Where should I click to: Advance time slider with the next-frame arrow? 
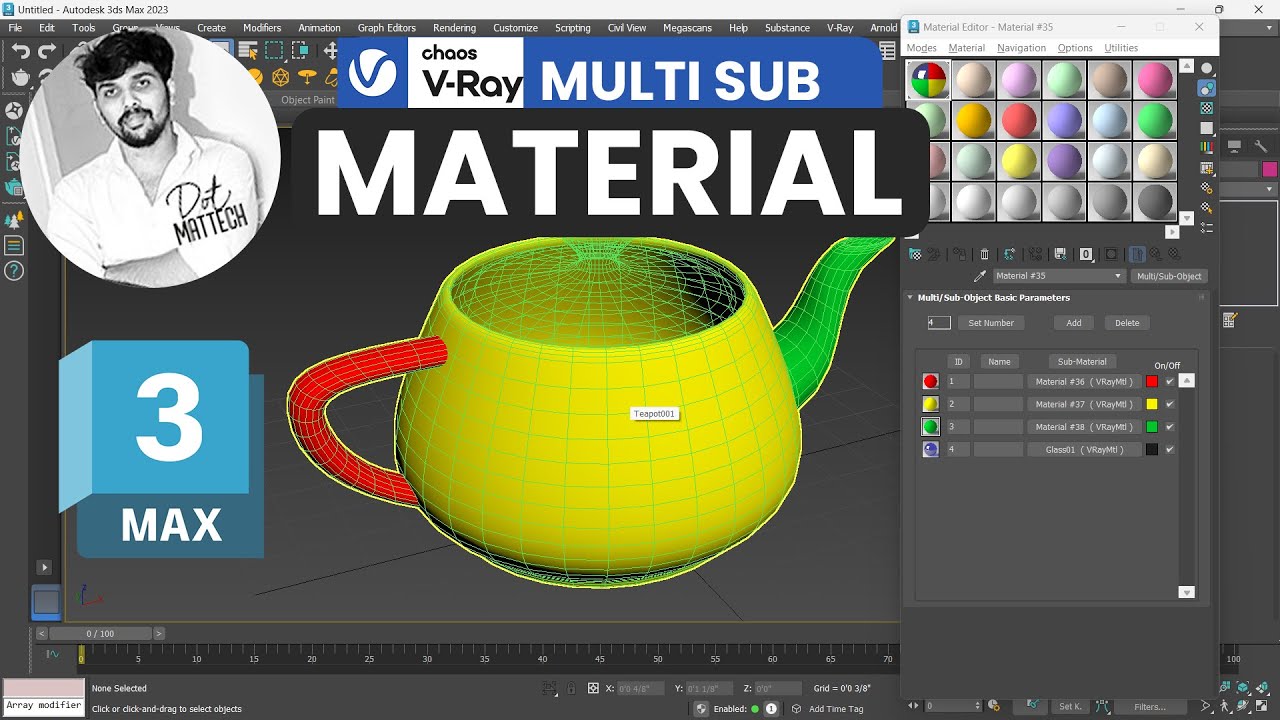tap(159, 633)
